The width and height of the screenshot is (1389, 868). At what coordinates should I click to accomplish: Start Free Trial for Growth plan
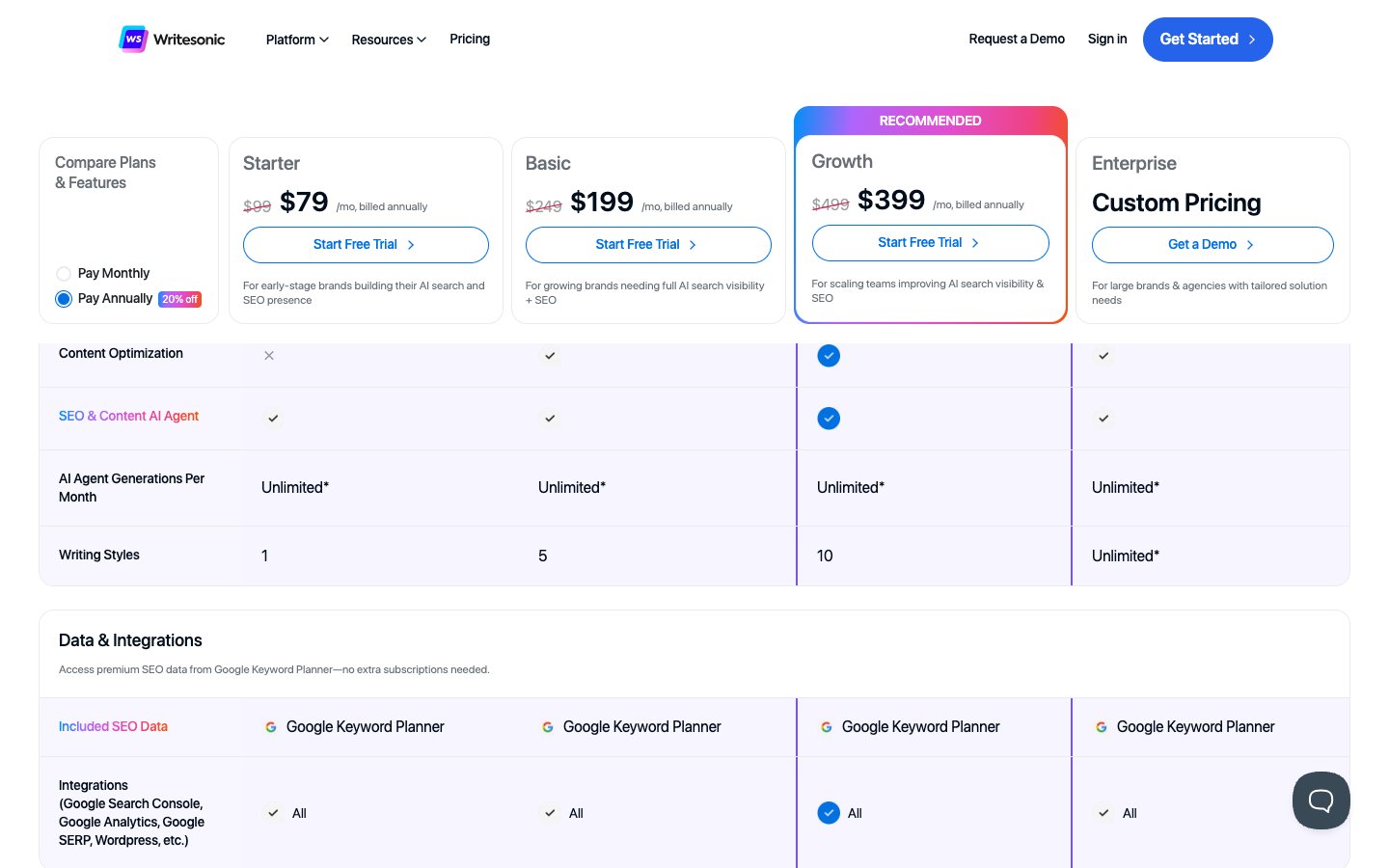pos(930,243)
